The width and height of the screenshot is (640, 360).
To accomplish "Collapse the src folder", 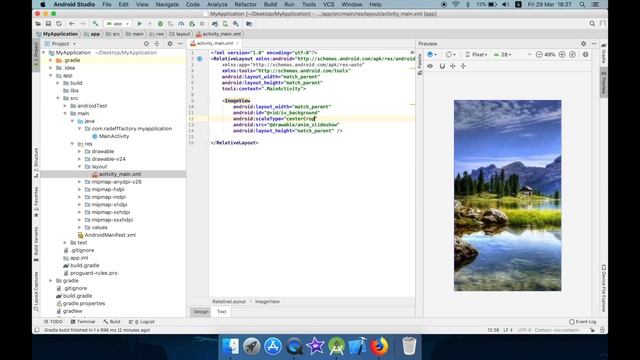I will (58, 98).
